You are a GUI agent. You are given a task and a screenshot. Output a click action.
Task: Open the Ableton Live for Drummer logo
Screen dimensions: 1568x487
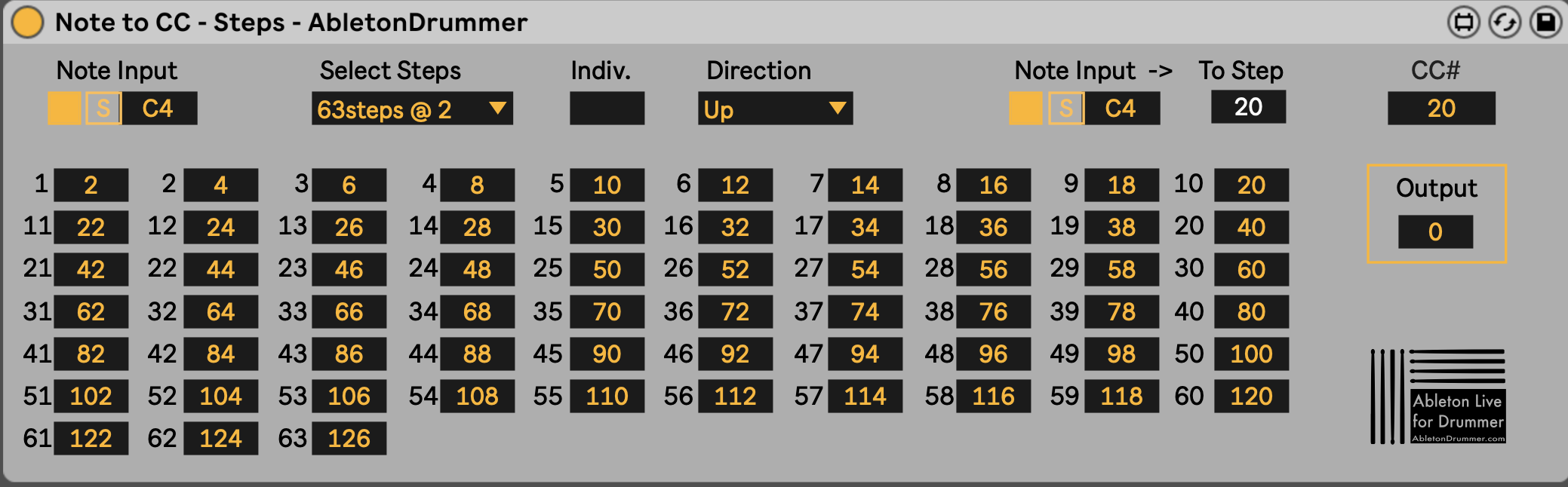pyautogui.click(x=1438, y=396)
